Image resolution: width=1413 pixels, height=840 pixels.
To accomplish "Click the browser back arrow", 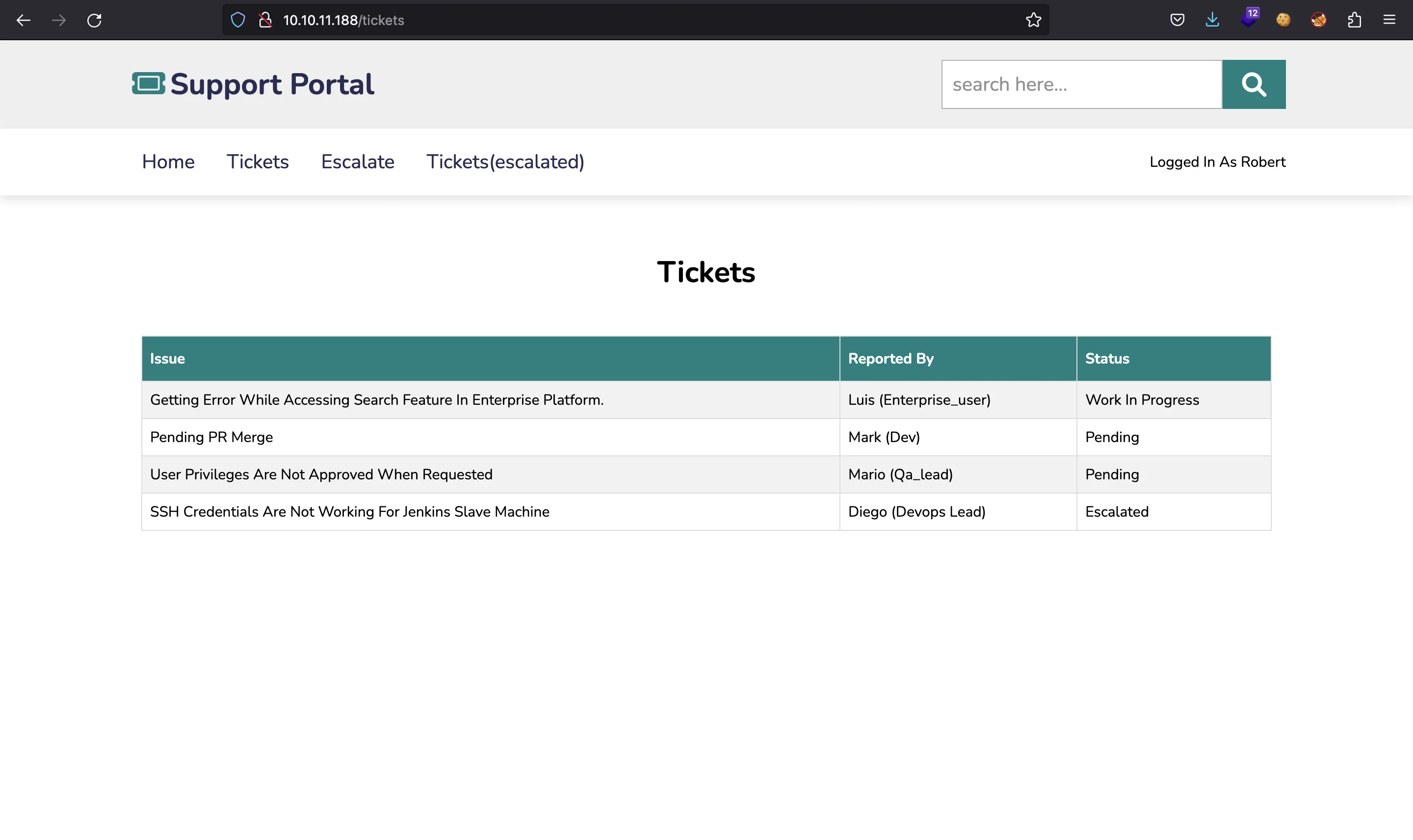I will point(23,21).
